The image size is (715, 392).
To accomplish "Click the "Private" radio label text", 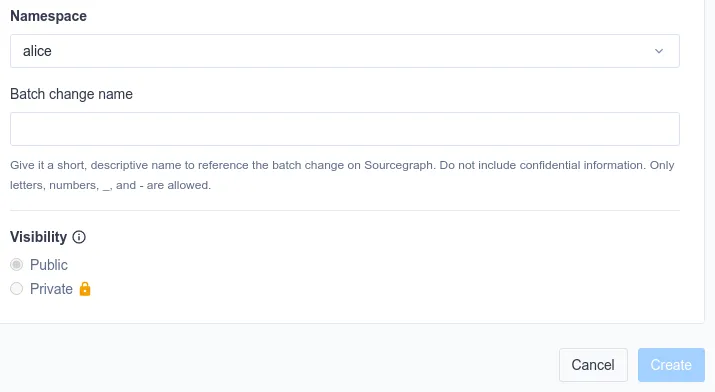I will coord(51,289).
